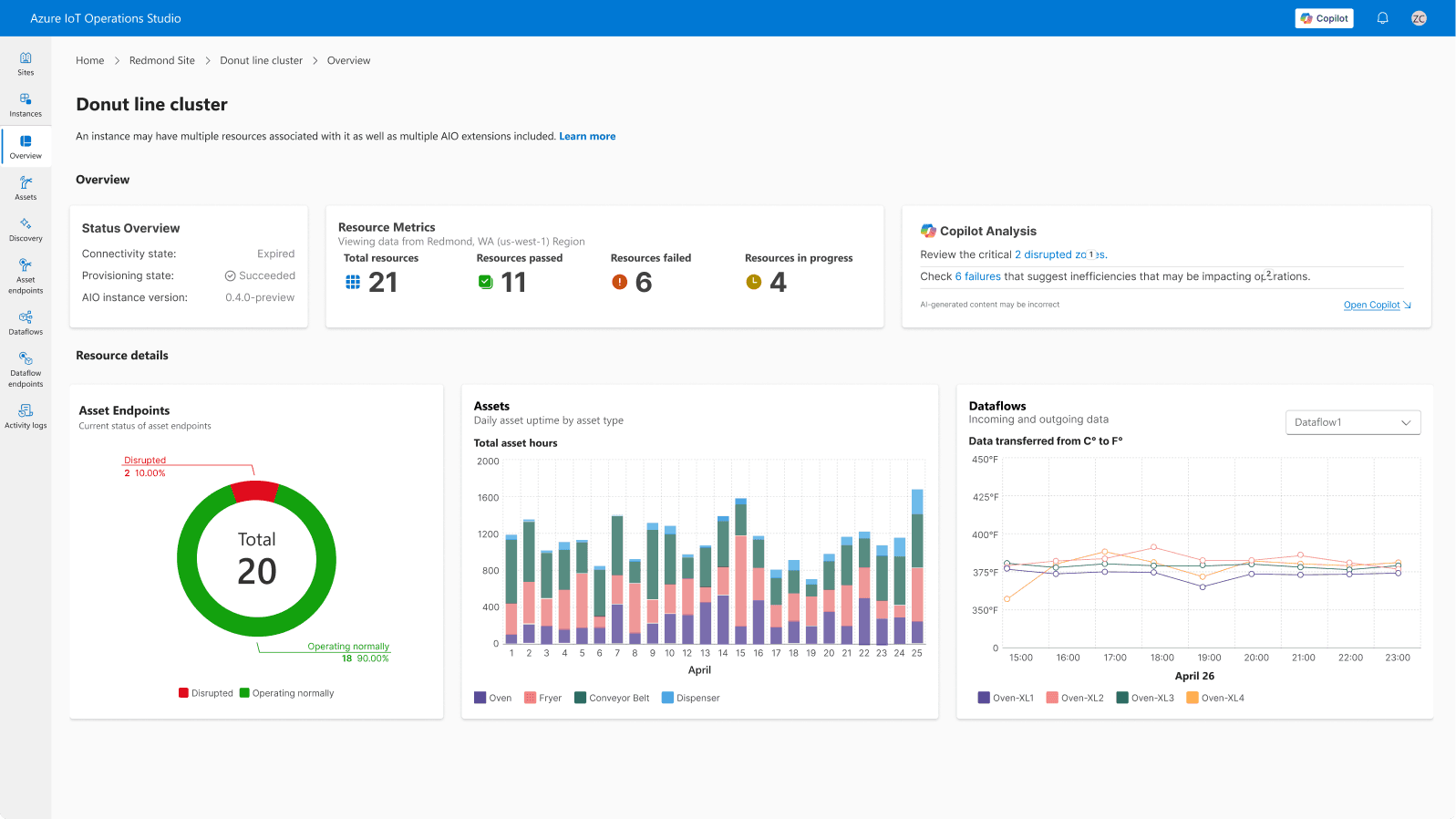1456x819 pixels.
Task: Open Activity logs in the sidebar
Action: pyautogui.click(x=26, y=417)
